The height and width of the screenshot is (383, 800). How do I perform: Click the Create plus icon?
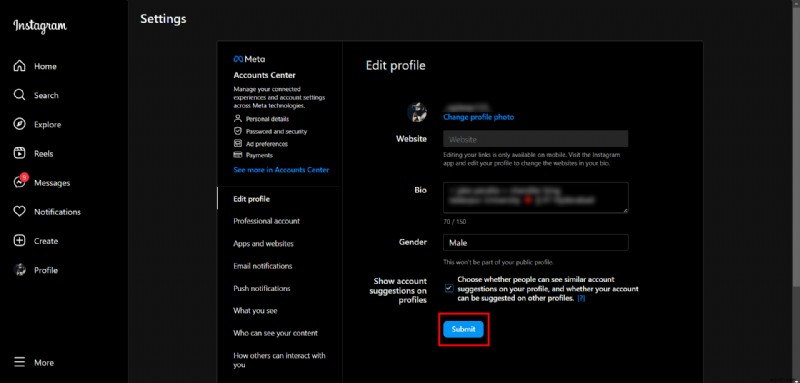coord(19,241)
